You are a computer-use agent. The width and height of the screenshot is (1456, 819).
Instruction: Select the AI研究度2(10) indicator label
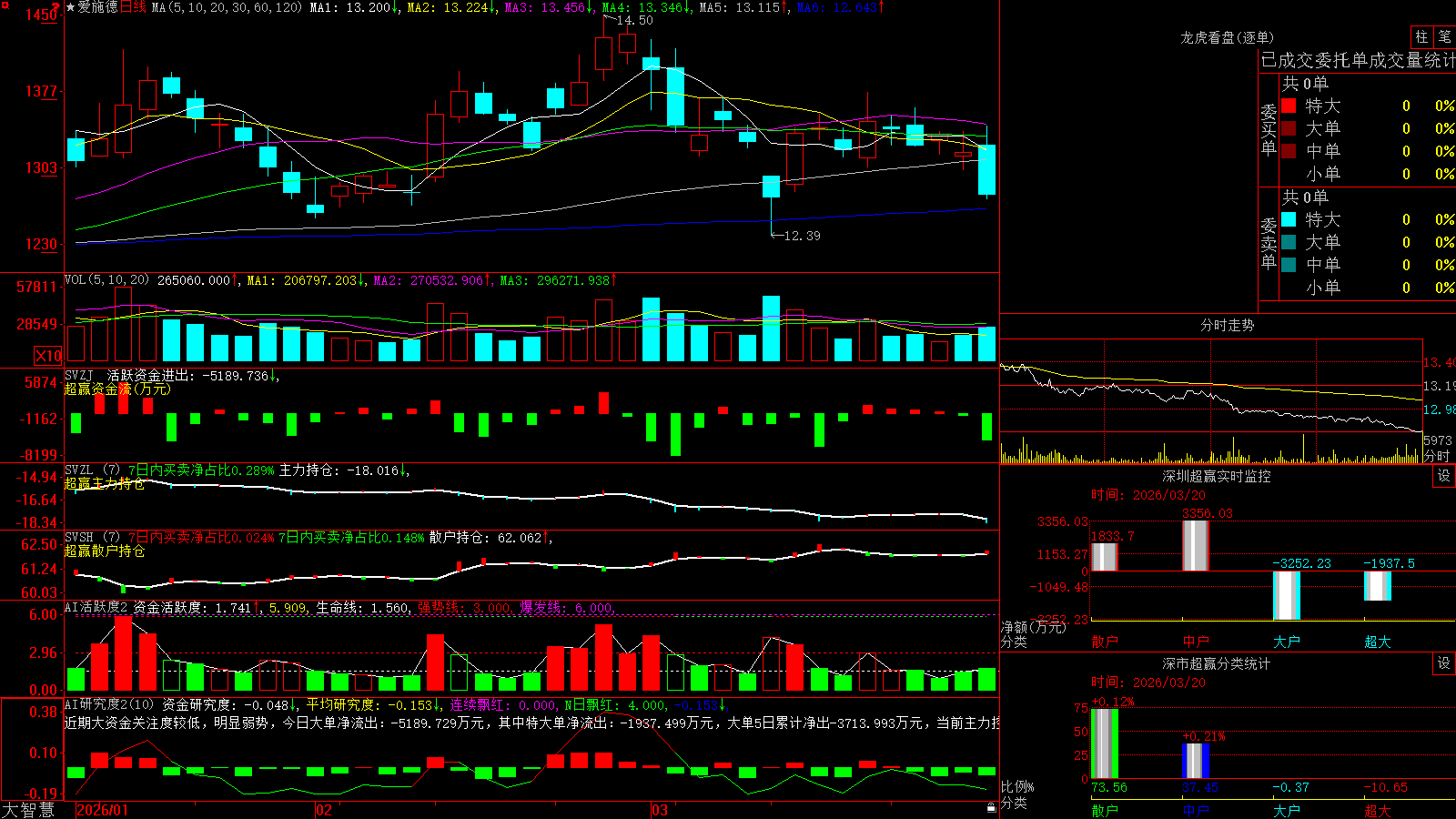pyautogui.click(x=111, y=704)
